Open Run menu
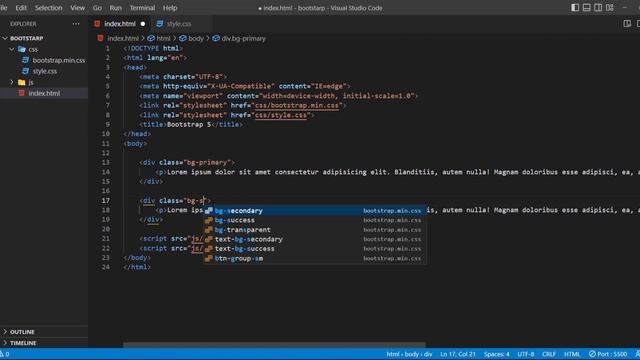The width and height of the screenshot is (640, 360). 116,8
